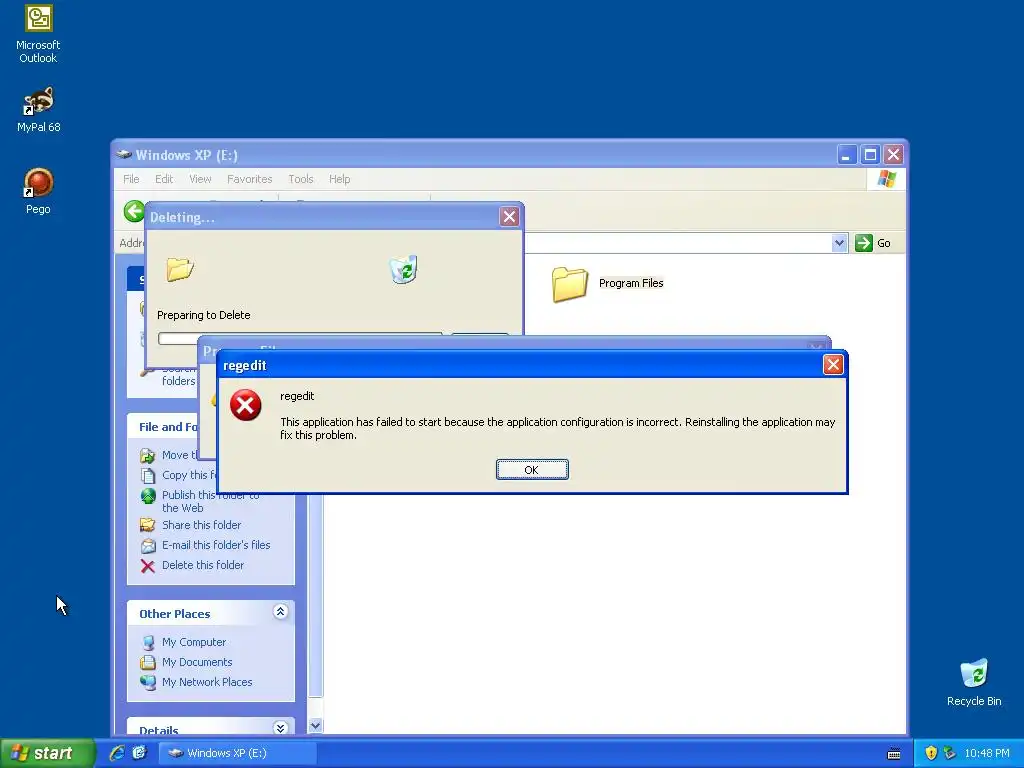Open the Favorites menu
Image resolution: width=1024 pixels, height=768 pixels.
pos(249,179)
